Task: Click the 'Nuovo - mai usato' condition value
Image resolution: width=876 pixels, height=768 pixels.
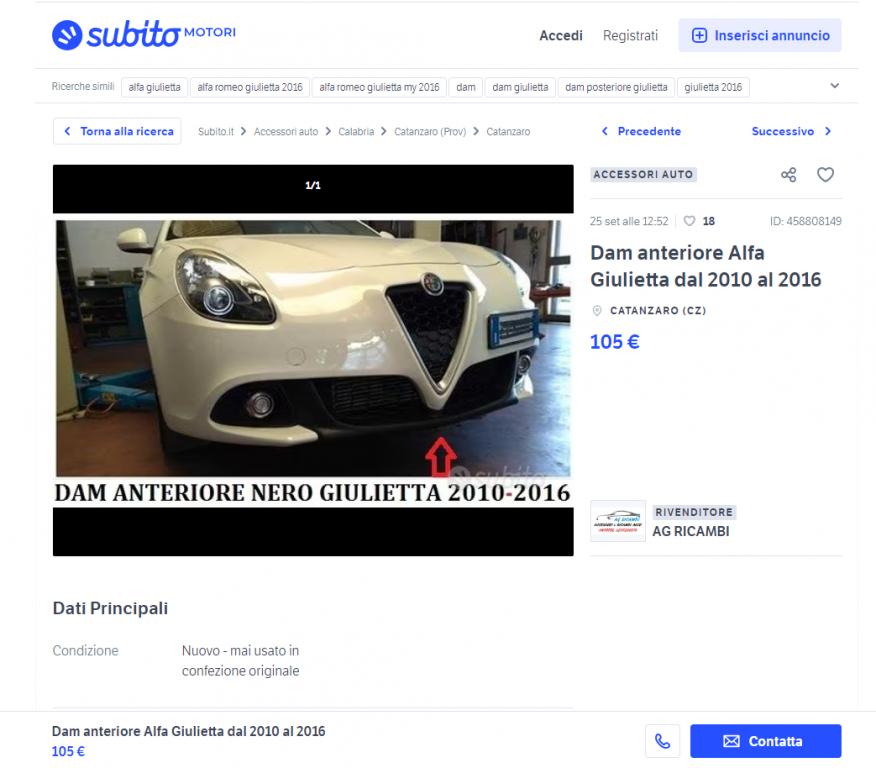Action: pos(240,661)
